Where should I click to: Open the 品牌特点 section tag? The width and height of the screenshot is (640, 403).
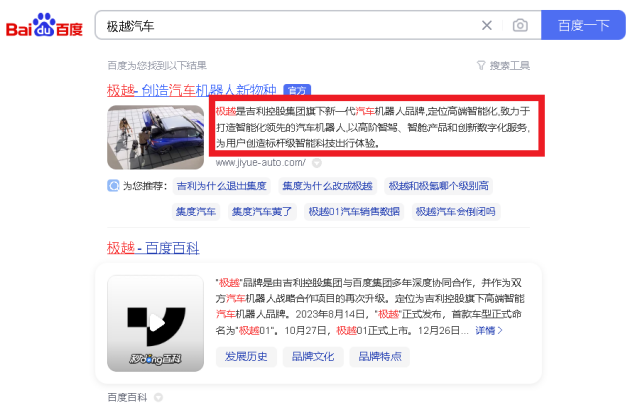(380, 356)
